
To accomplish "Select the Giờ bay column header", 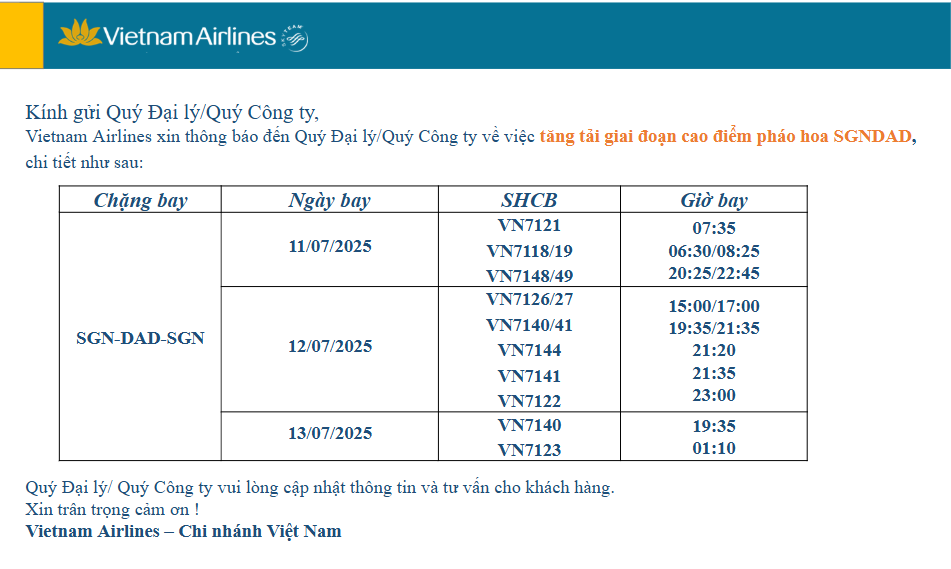I will pos(714,200).
